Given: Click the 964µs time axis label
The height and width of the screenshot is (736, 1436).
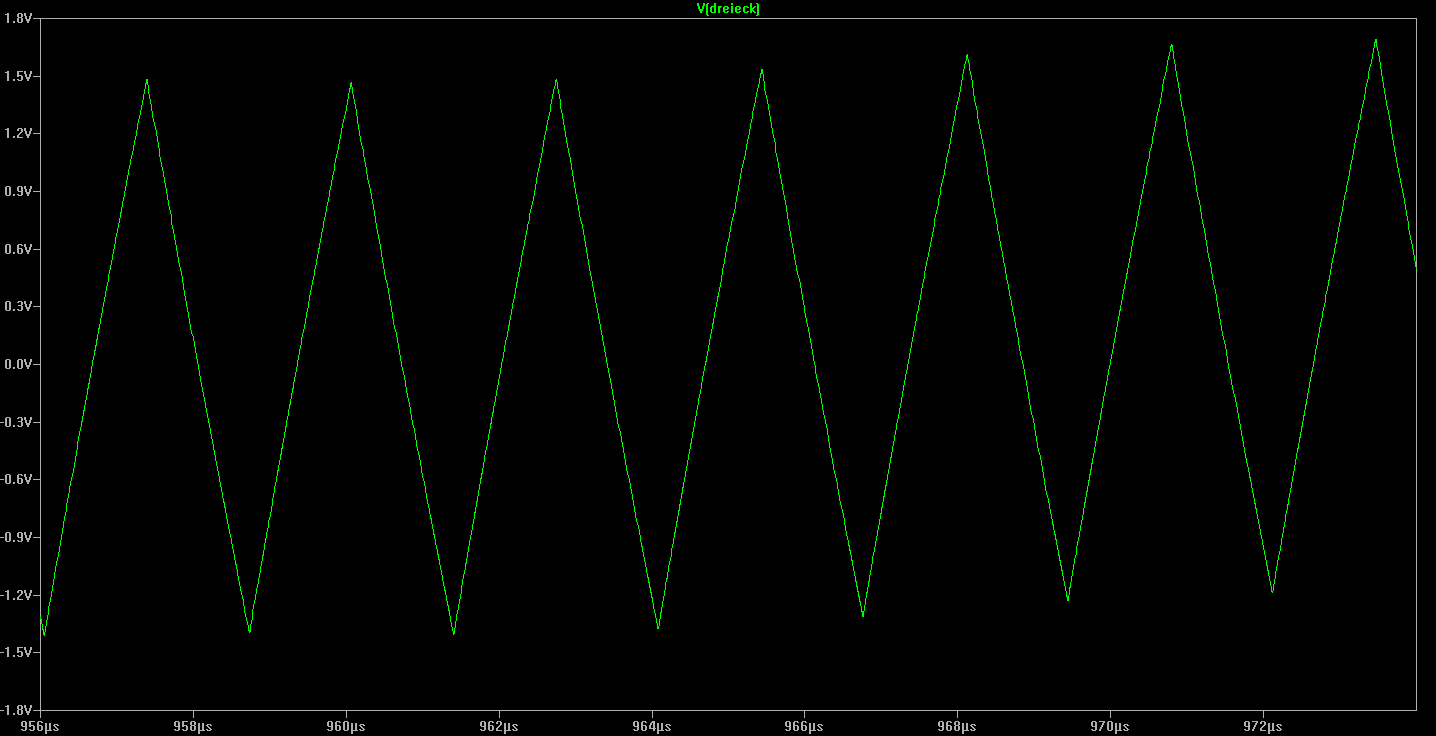Looking at the screenshot, I should [x=652, y=726].
